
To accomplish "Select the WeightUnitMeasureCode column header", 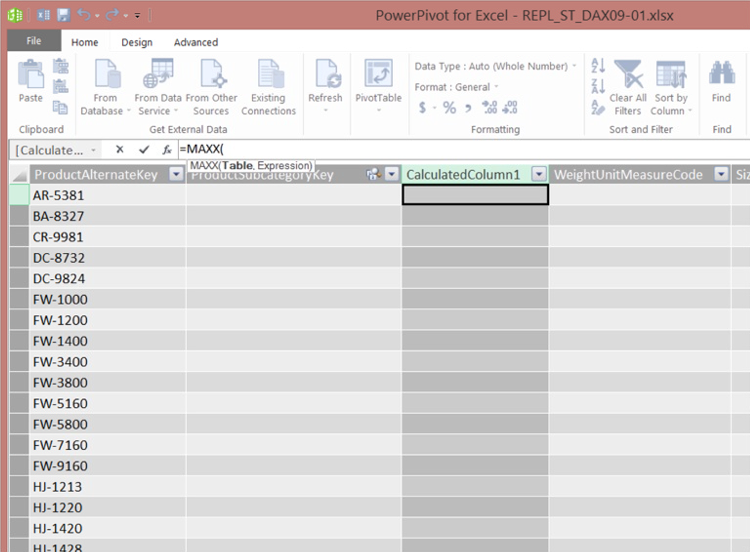I will pyautogui.click(x=628, y=175).
